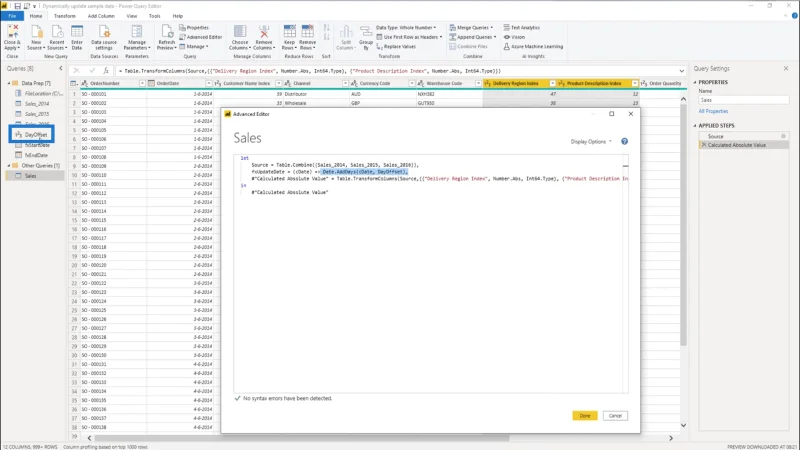
Task: Select the fxEndDate query
Action: pyautogui.click(x=36, y=155)
